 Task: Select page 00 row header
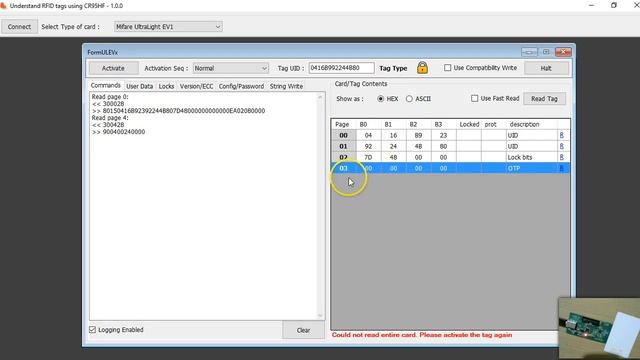[344, 135]
